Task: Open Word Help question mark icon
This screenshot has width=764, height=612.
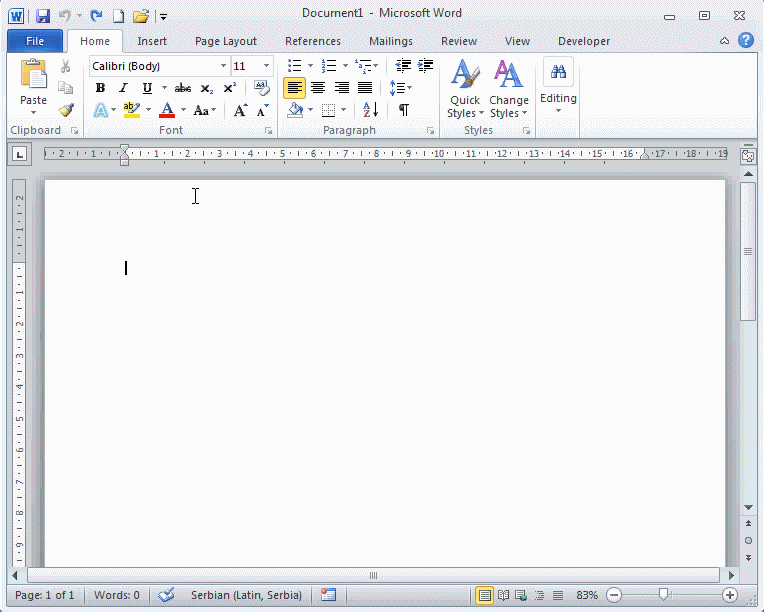Action: pyautogui.click(x=746, y=41)
